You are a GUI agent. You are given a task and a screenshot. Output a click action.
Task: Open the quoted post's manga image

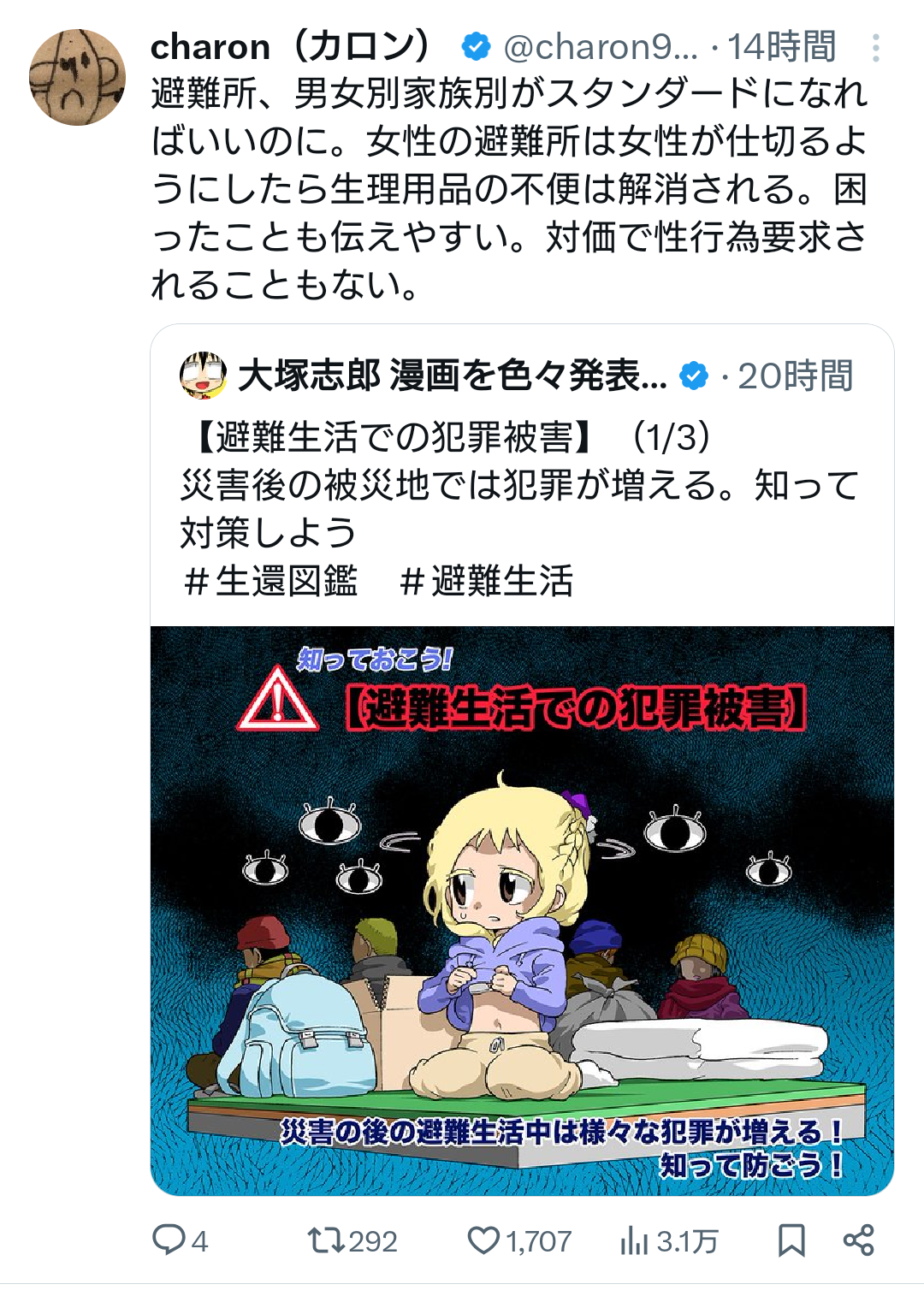pos(522,910)
